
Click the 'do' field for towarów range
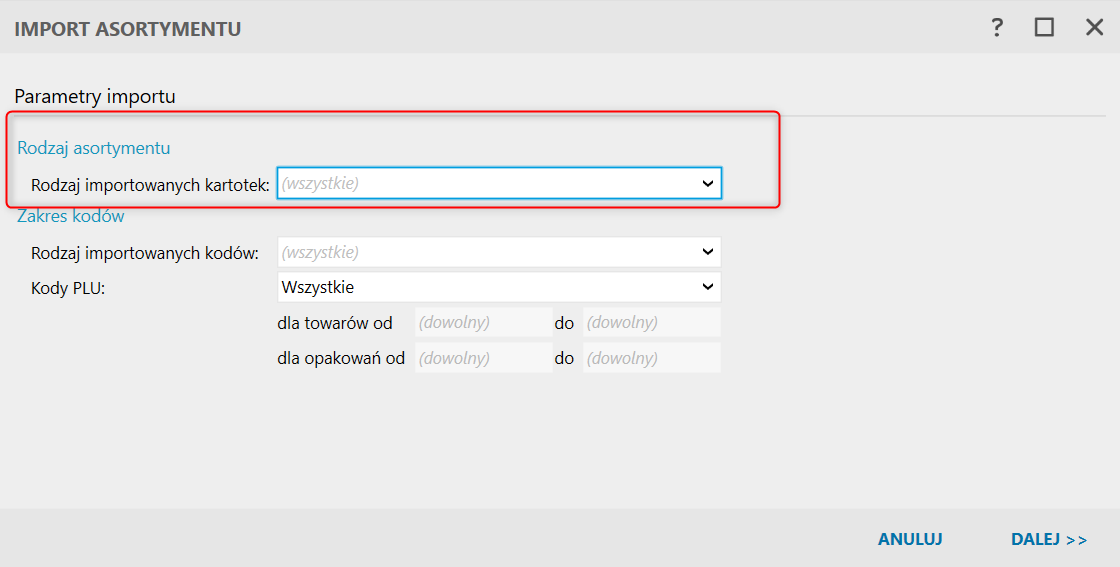point(651,323)
